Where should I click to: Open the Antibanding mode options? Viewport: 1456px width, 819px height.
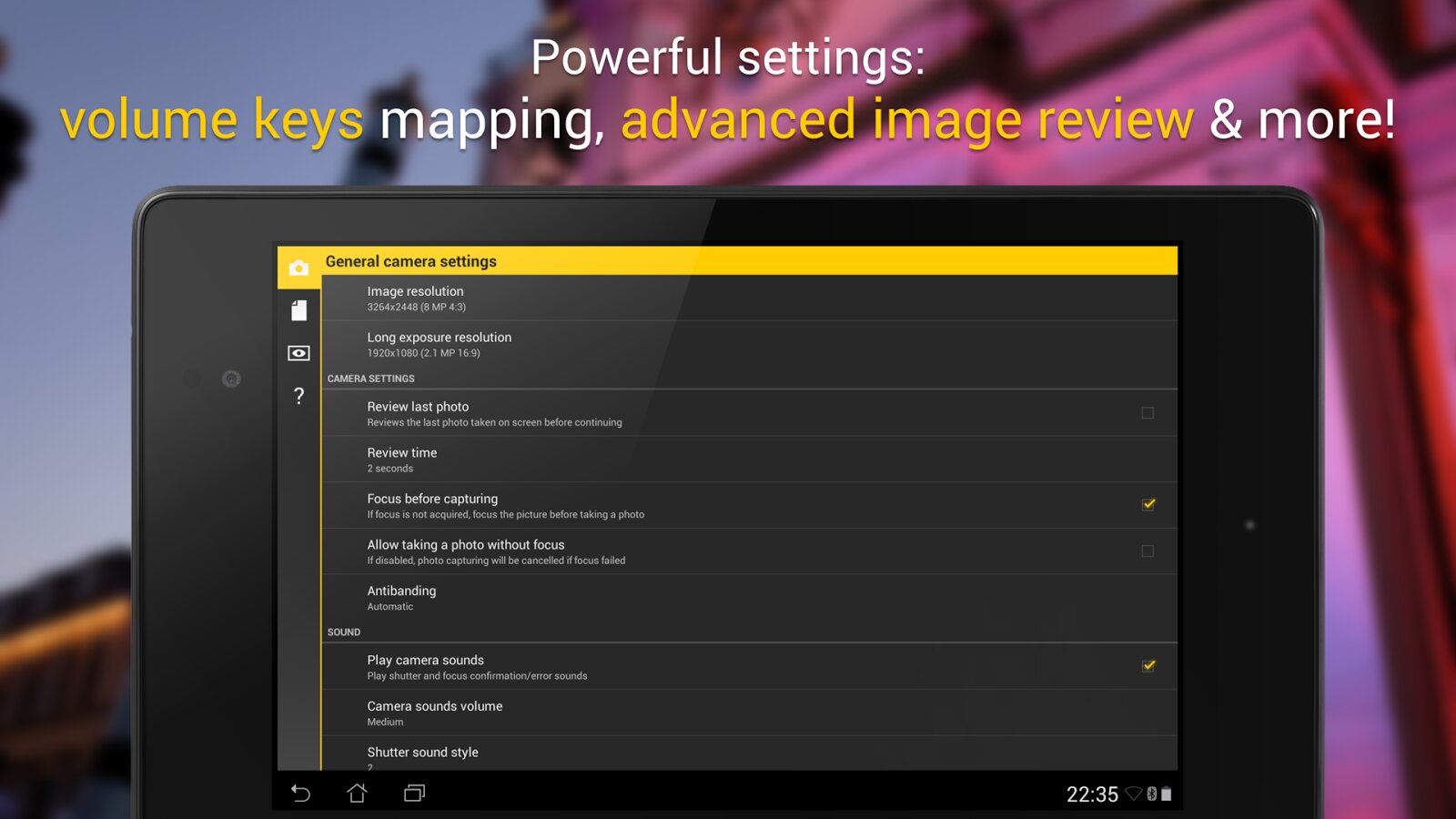pos(401,597)
